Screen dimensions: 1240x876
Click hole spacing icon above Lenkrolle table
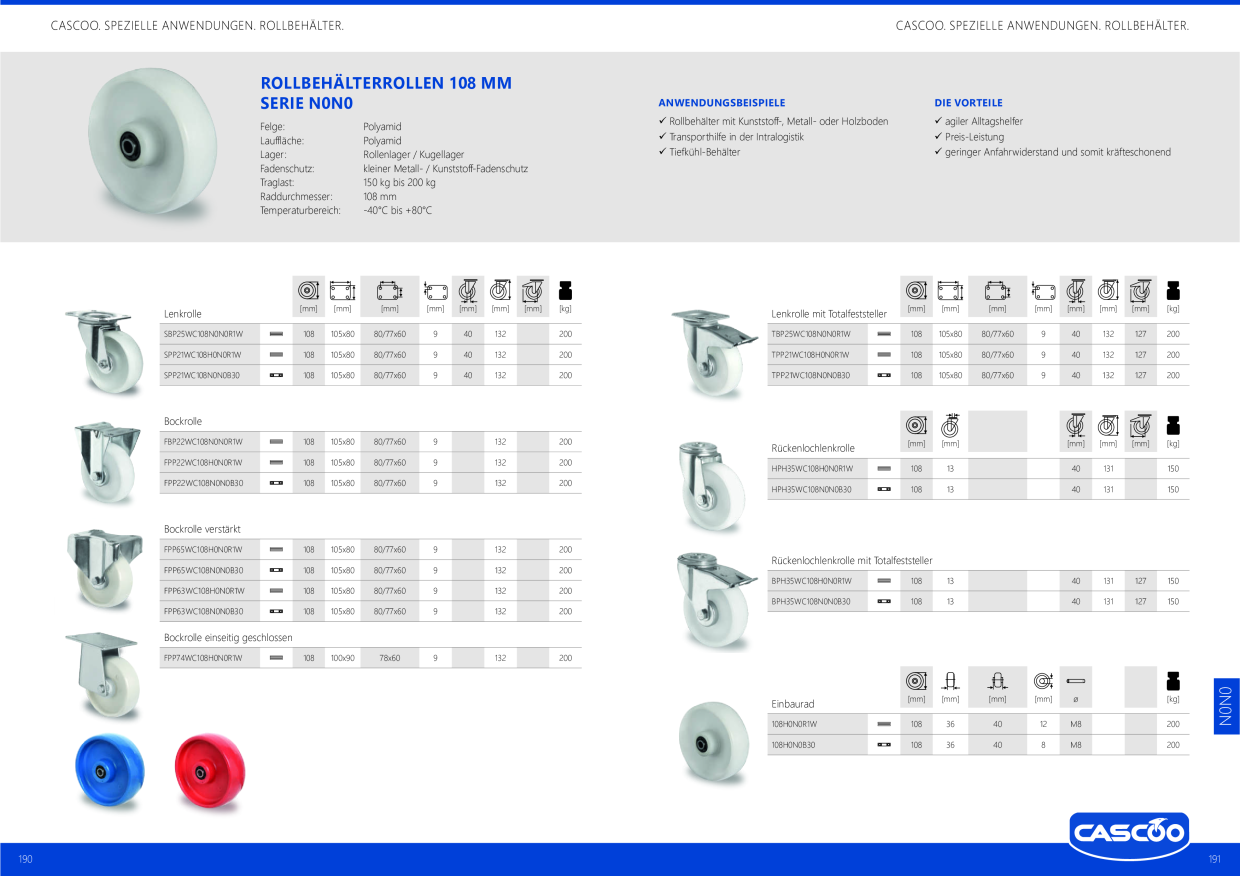click(390, 291)
